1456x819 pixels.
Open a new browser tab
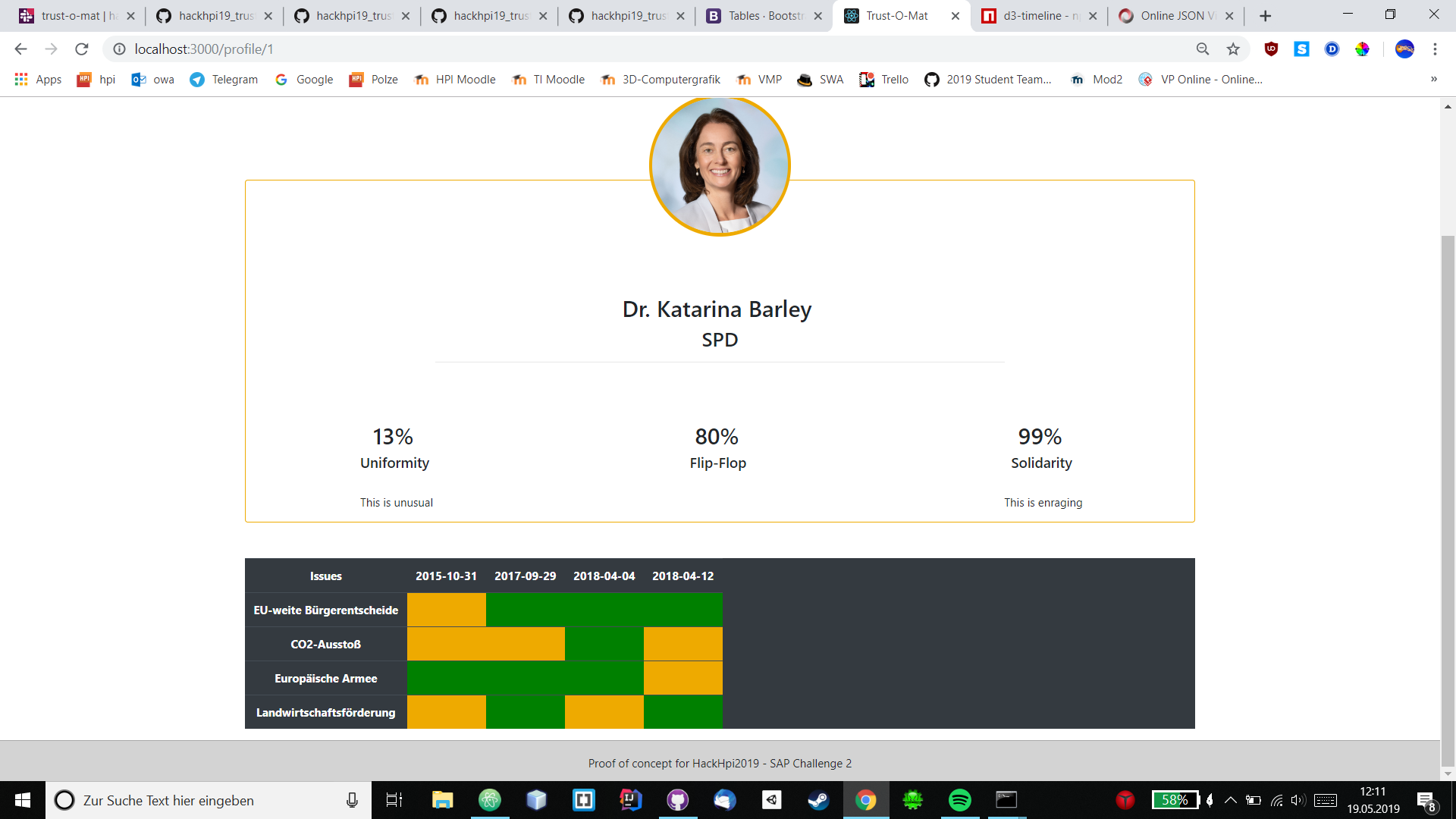click(x=1265, y=16)
